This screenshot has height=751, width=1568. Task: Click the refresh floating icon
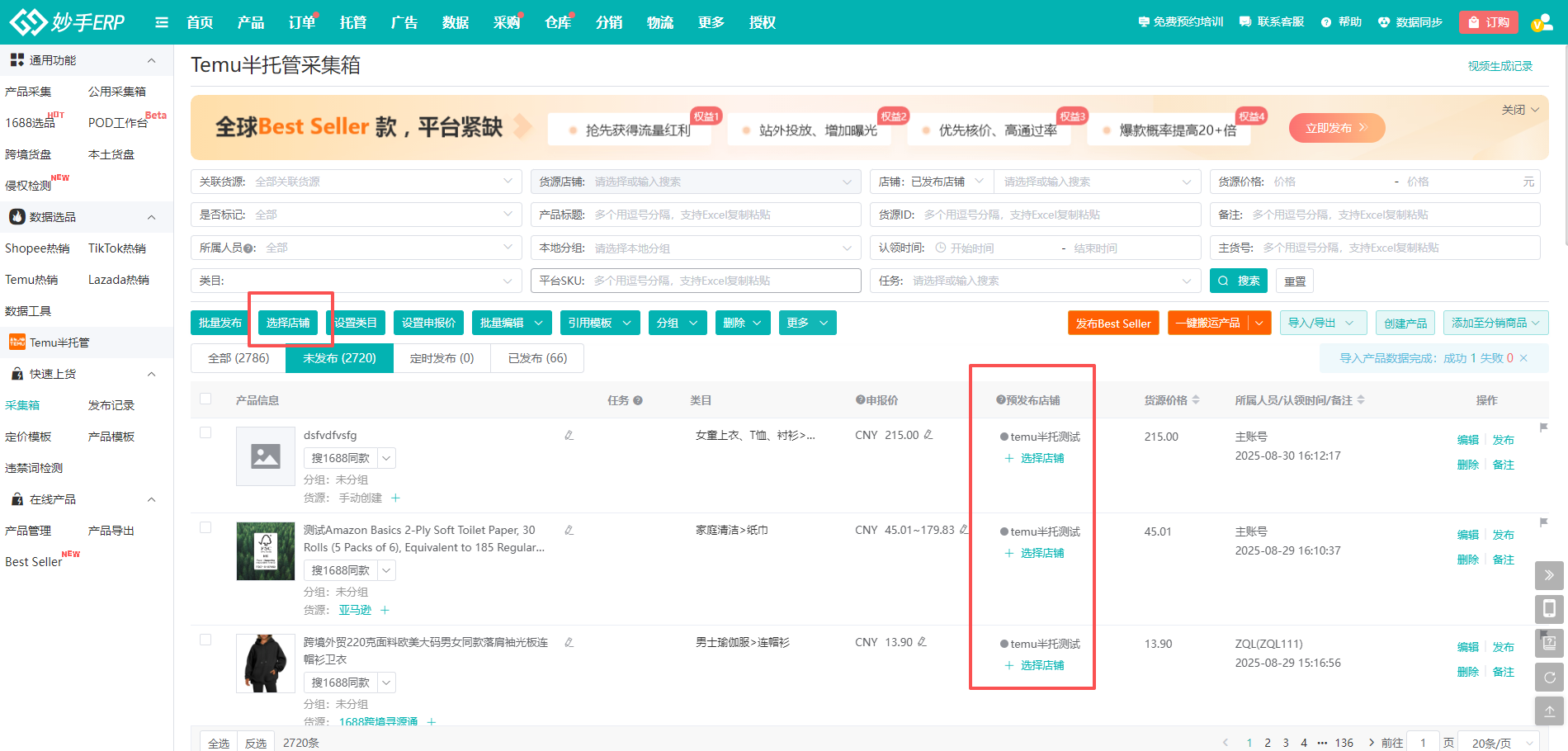1549,677
